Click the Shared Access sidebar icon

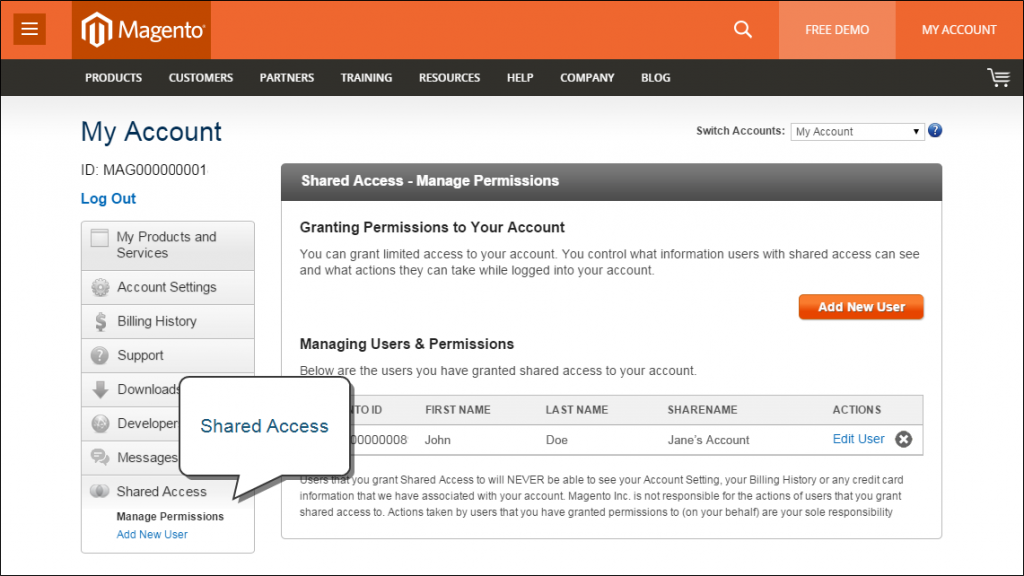pos(99,491)
